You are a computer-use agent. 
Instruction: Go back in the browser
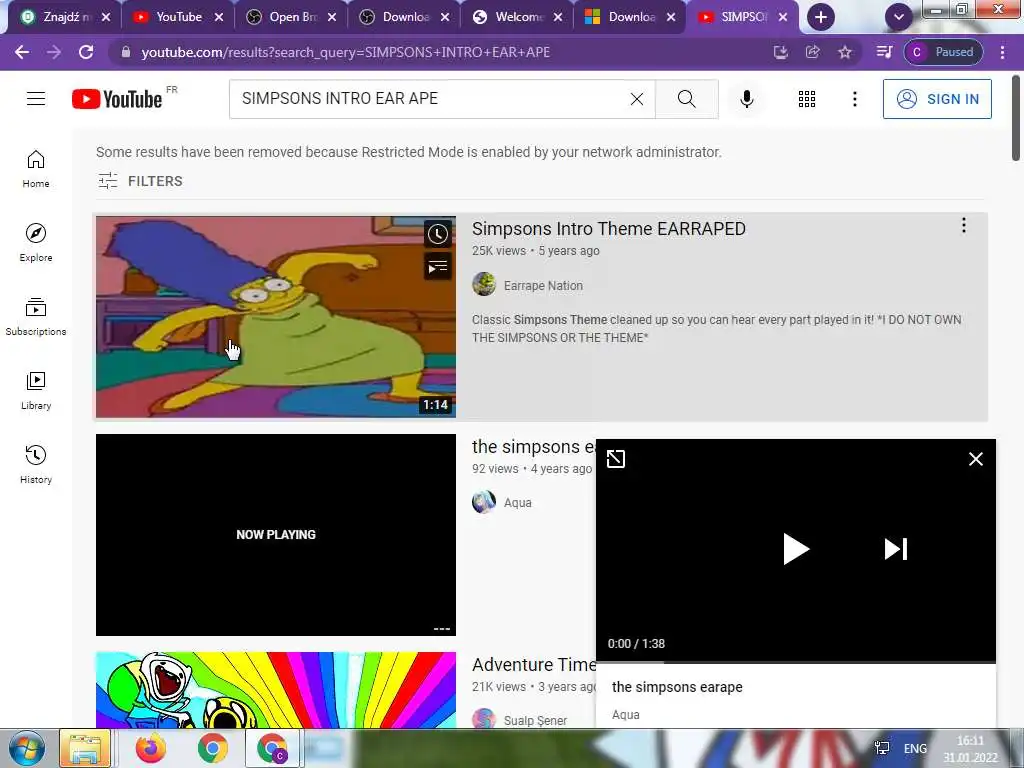tap(22, 52)
